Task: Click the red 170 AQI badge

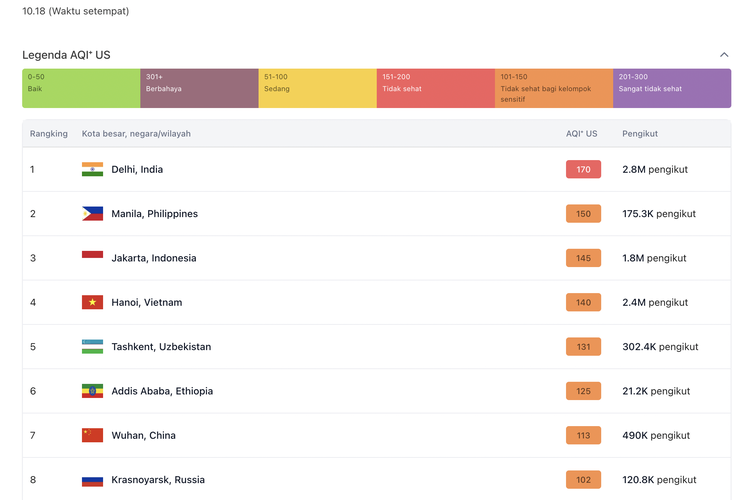Action: 583,170
